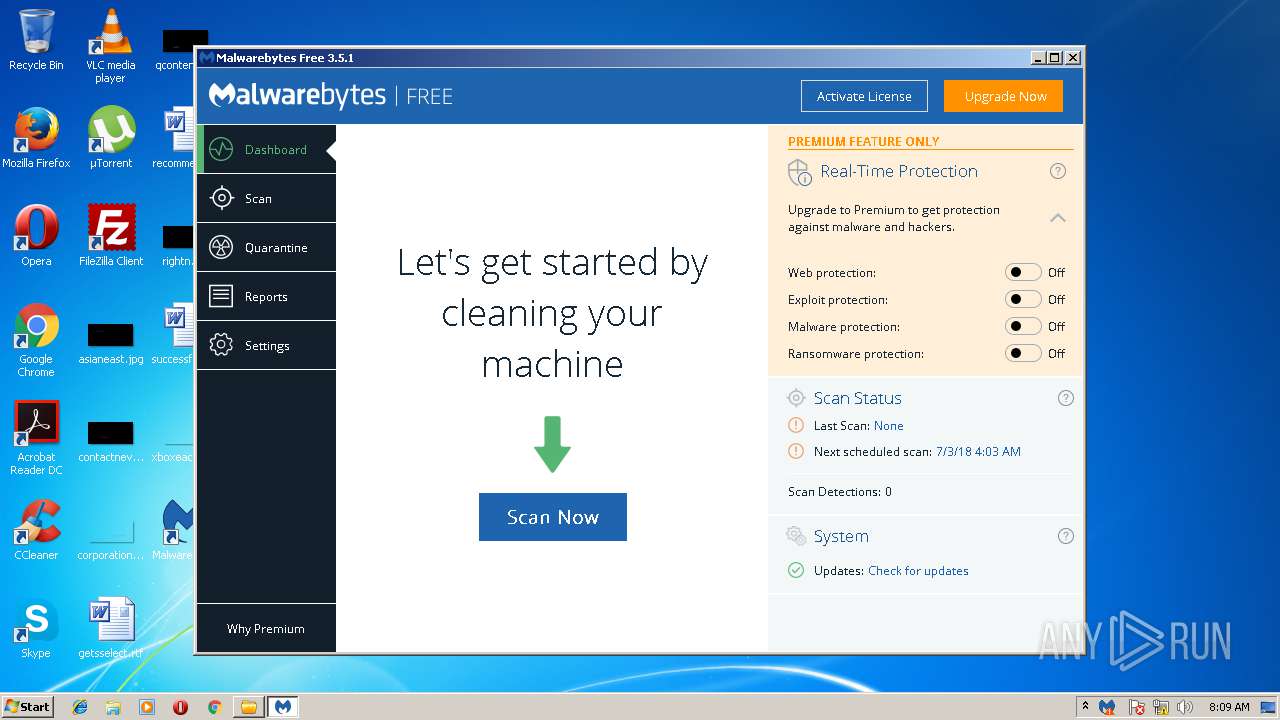Click the green check icon beside Updates
Image resolution: width=1280 pixels, height=720 pixels.
(796, 571)
